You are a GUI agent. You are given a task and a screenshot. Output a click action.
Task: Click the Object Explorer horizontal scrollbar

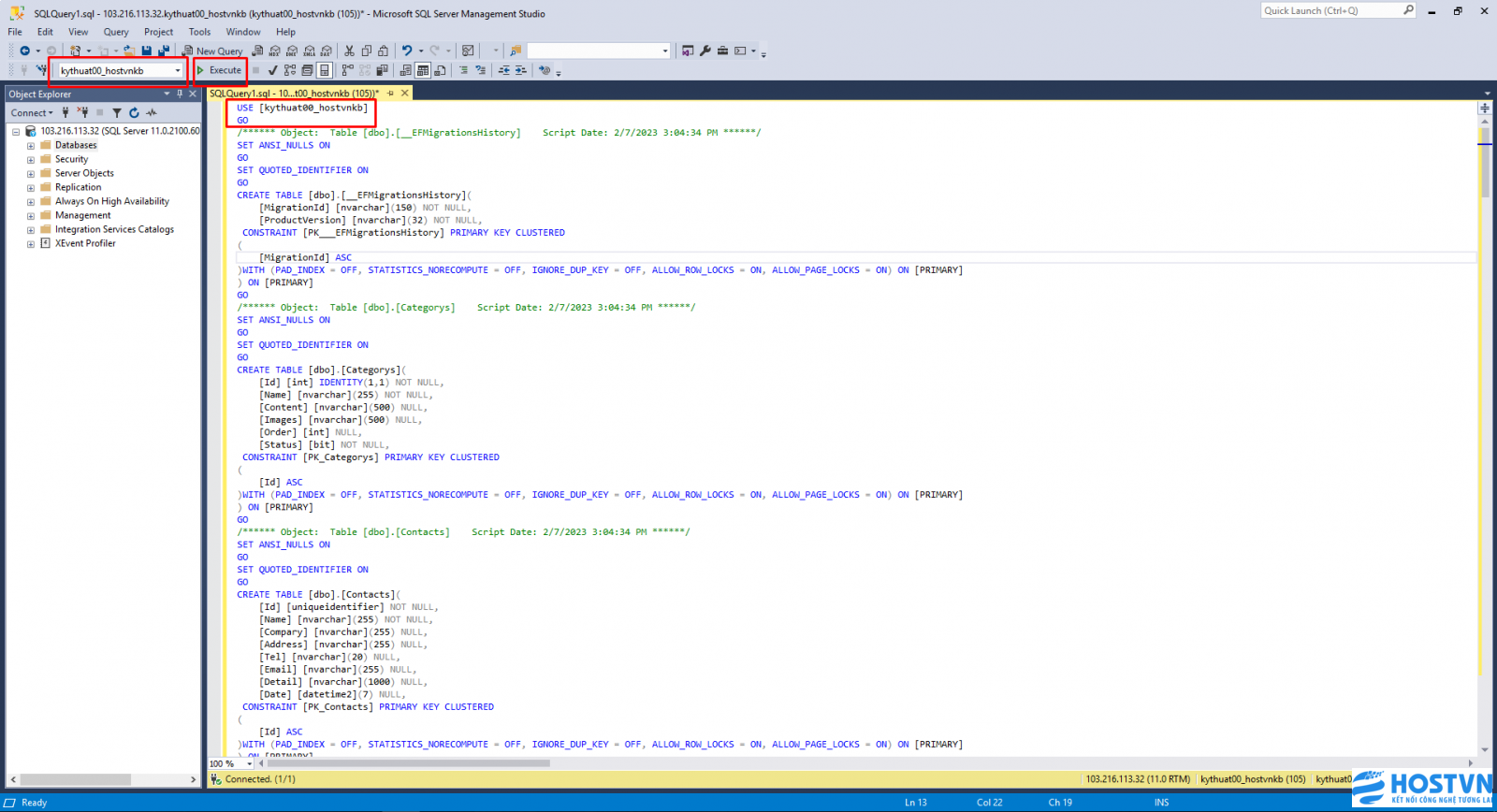(x=103, y=779)
